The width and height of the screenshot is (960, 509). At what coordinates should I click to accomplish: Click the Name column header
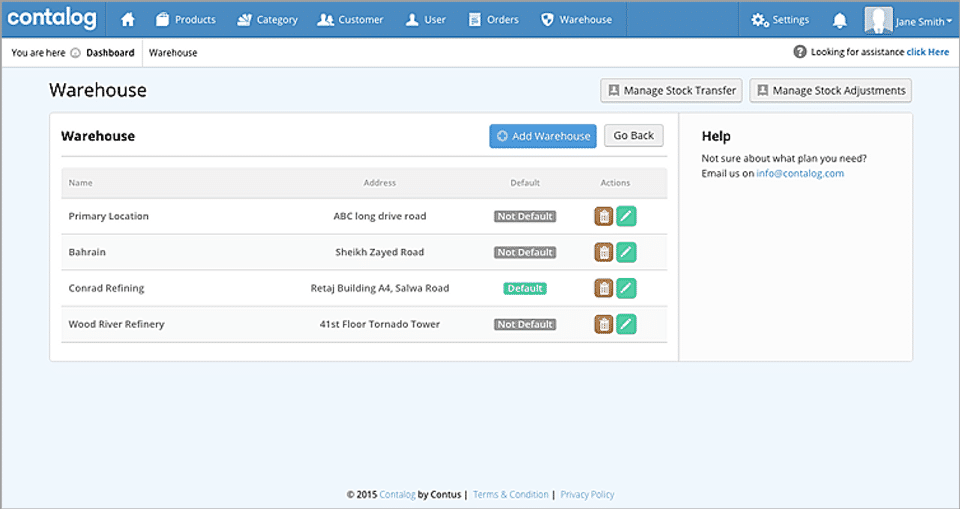click(80, 183)
